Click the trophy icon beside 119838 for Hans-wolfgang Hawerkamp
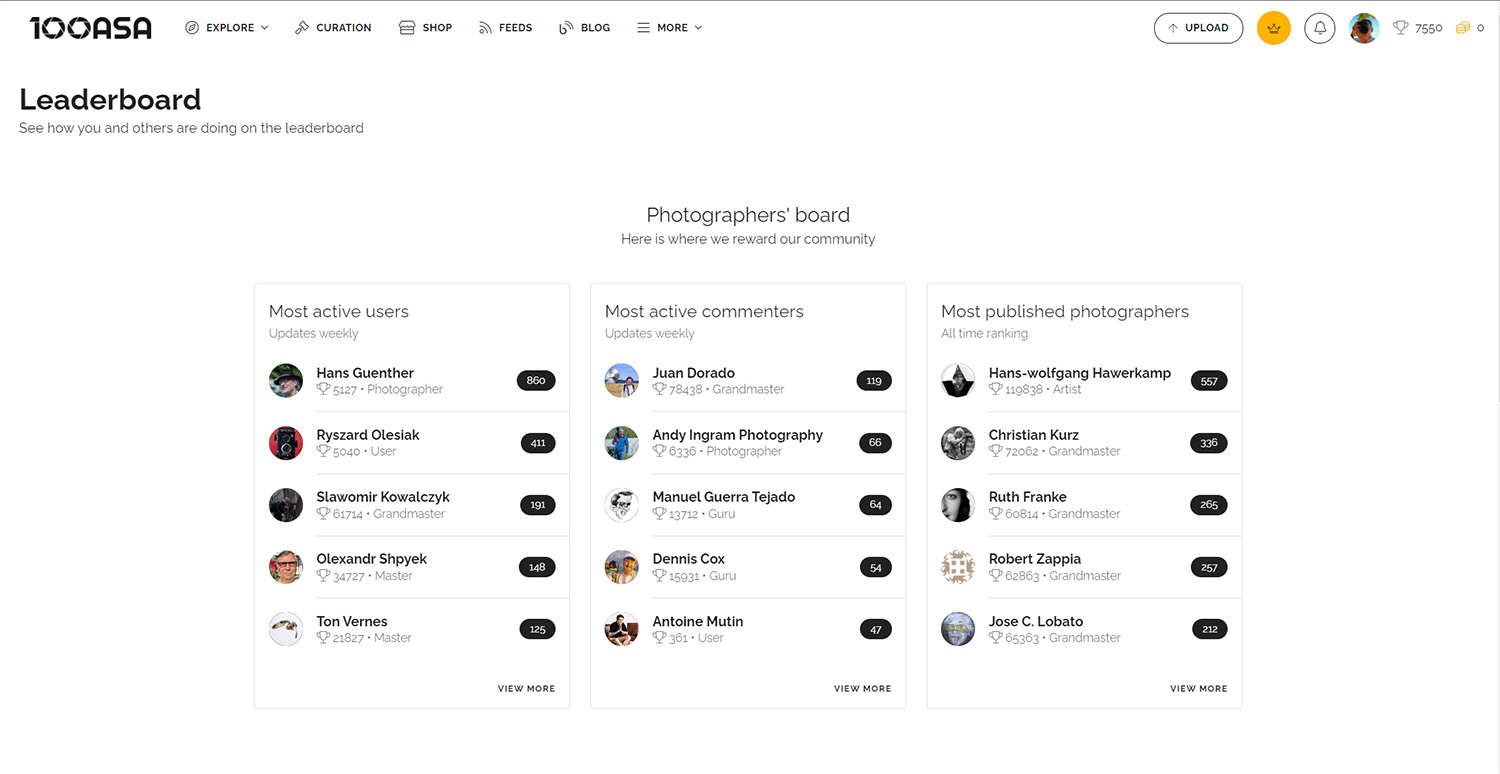This screenshot has width=1500, height=774. (995, 389)
